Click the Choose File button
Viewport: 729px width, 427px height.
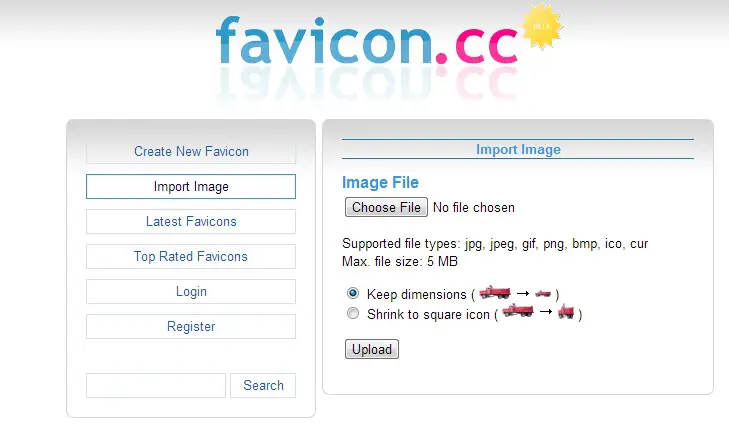click(x=386, y=207)
